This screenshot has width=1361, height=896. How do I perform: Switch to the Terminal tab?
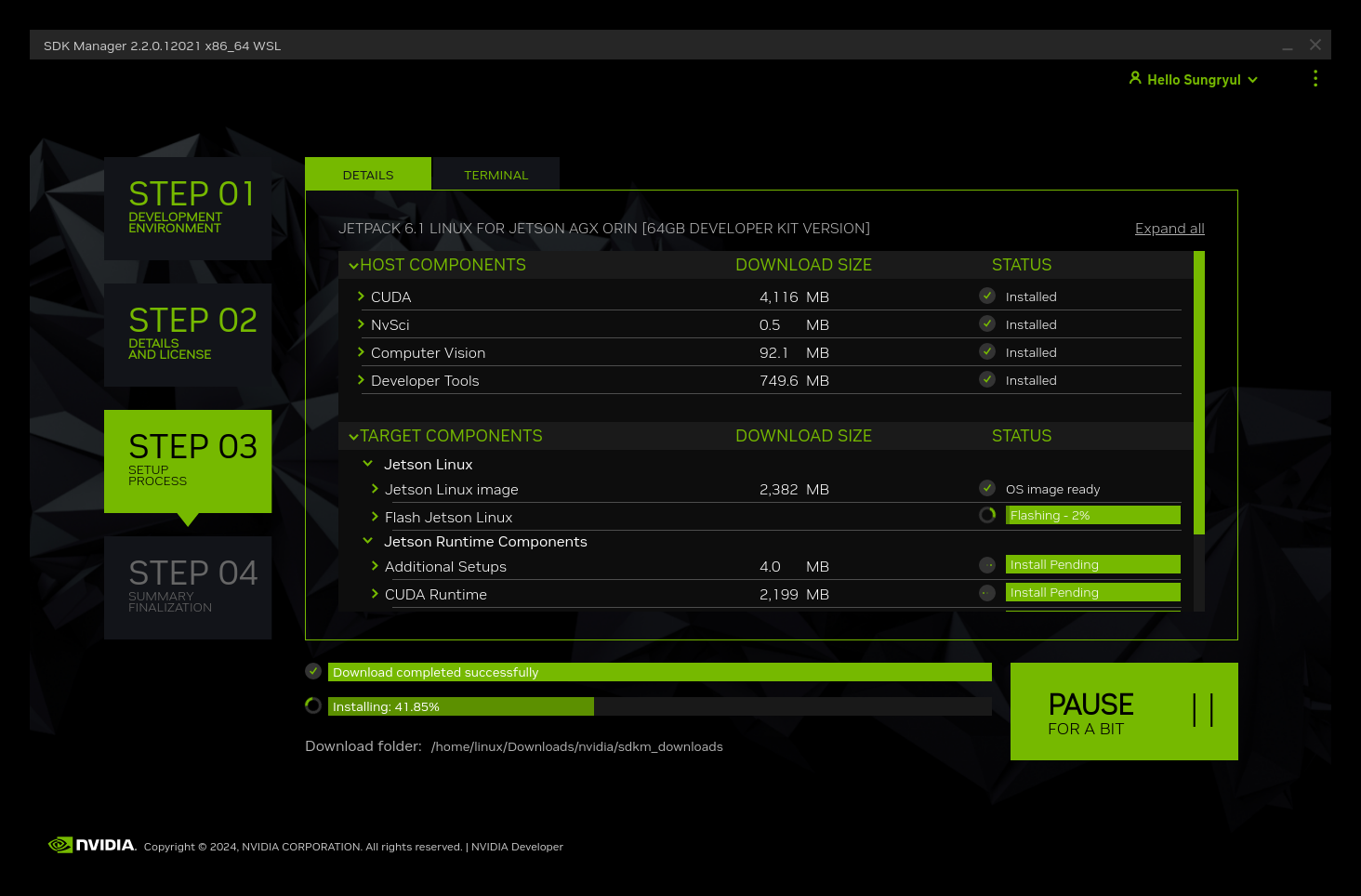[x=496, y=174]
